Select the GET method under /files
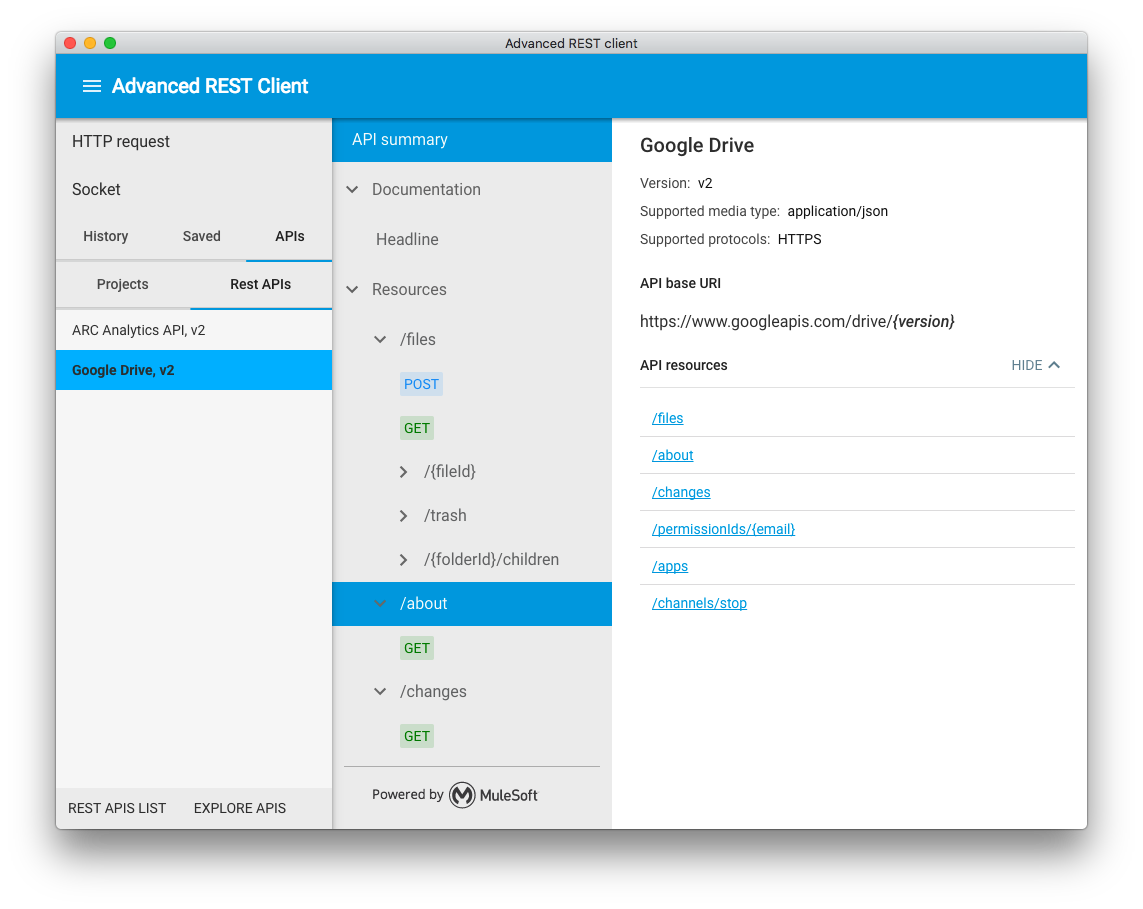The height and width of the screenshot is (909, 1143). (x=417, y=428)
